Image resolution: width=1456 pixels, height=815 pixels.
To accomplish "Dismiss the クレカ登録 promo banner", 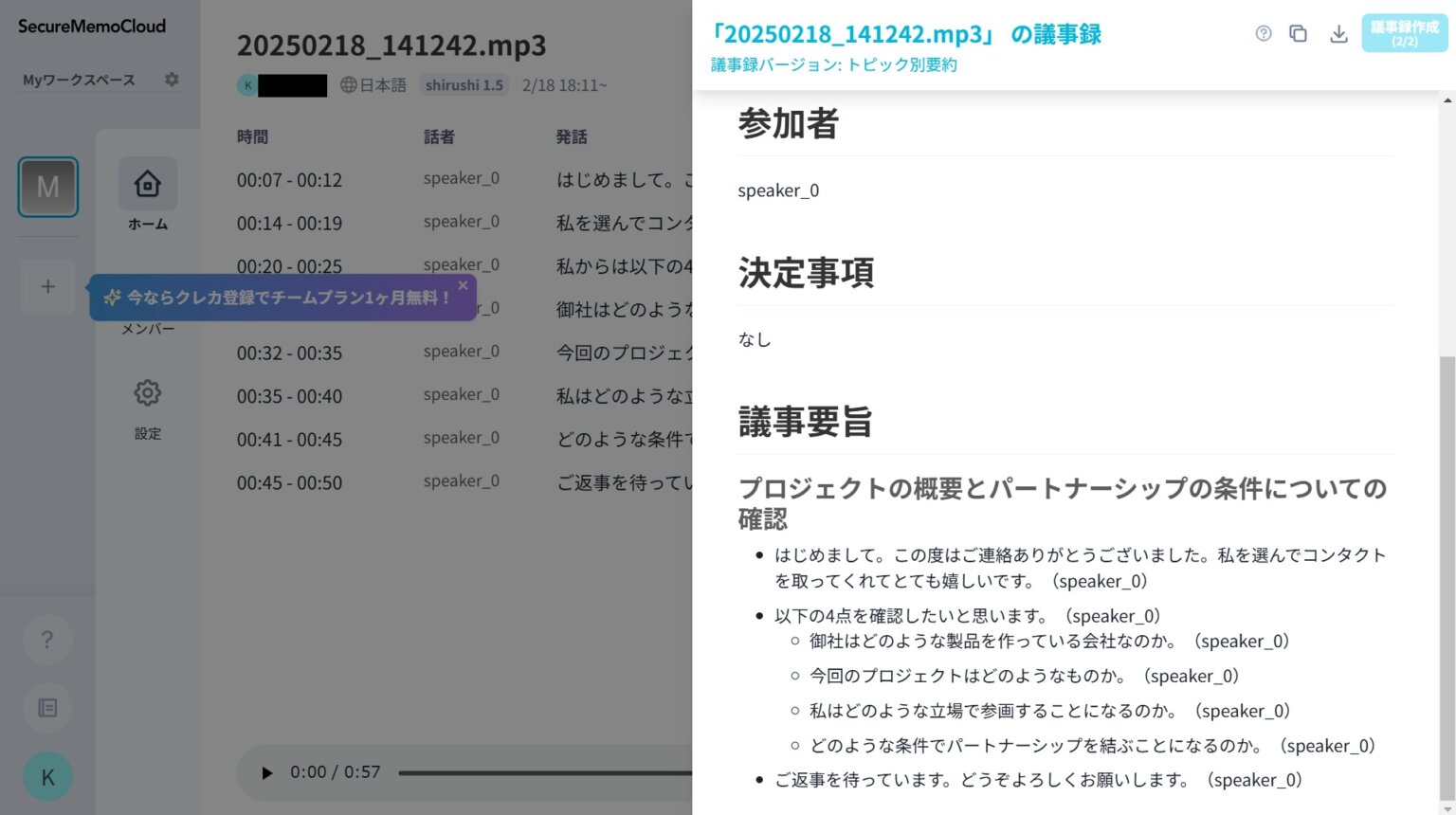I will pyautogui.click(x=463, y=284).
